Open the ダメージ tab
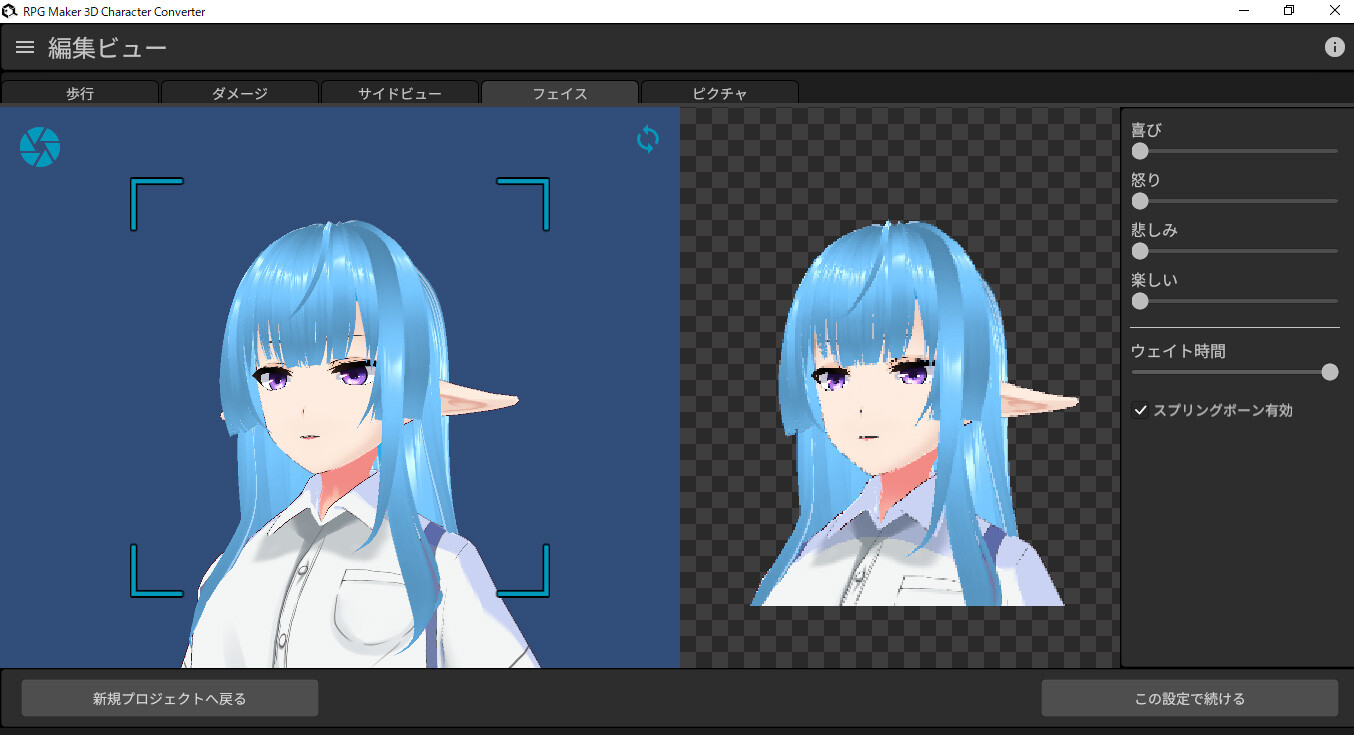This screenshot has width=1354, height=735. pyautogui.click(x=239, y=93)
